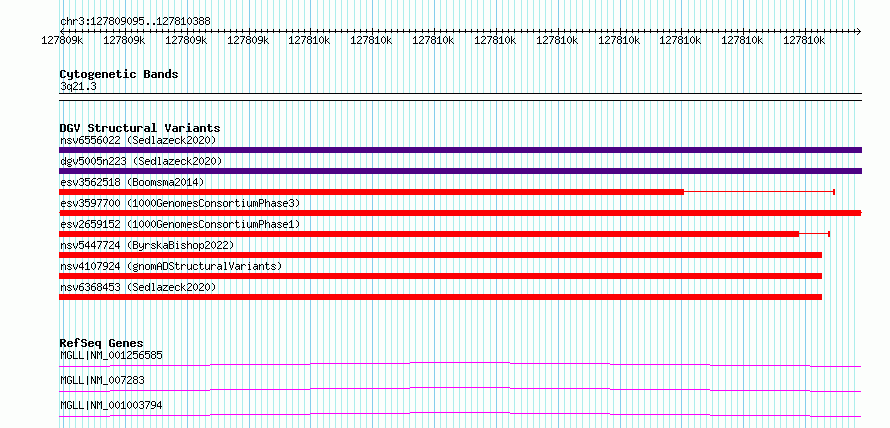The height and width of the screenshot is (428, 890).
Task: Click the red bar of esv3562518
Action: (372, 192)
